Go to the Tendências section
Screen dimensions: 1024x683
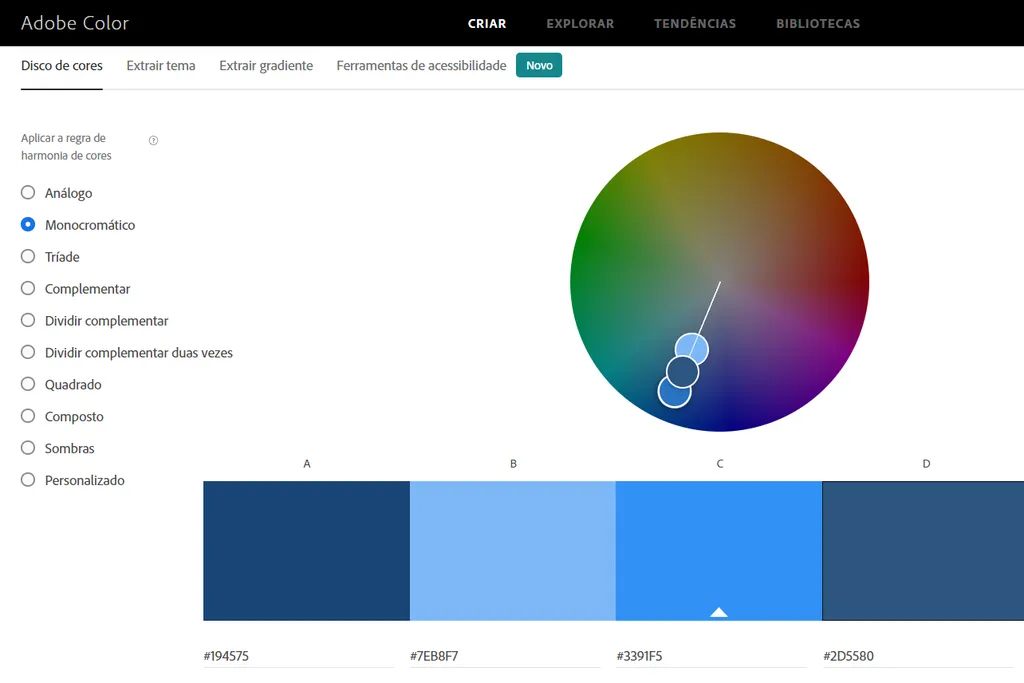[695, 23]
